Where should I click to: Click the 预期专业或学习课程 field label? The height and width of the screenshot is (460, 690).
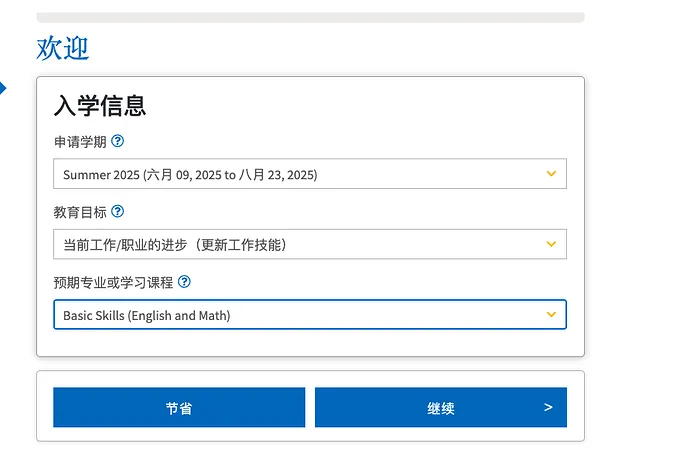(x=113, y=283)
